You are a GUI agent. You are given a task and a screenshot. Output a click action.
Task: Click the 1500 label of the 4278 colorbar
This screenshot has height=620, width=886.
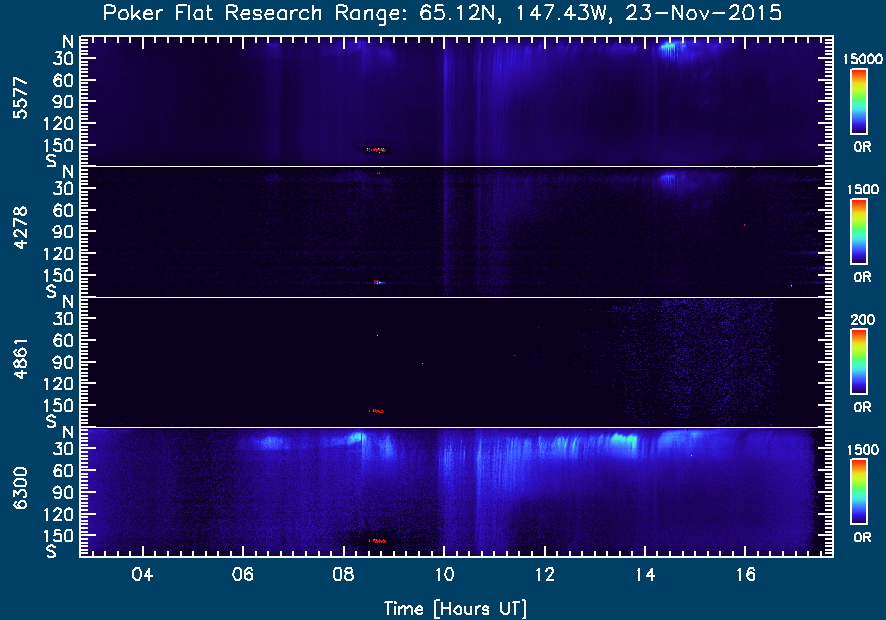pos(863,189)
